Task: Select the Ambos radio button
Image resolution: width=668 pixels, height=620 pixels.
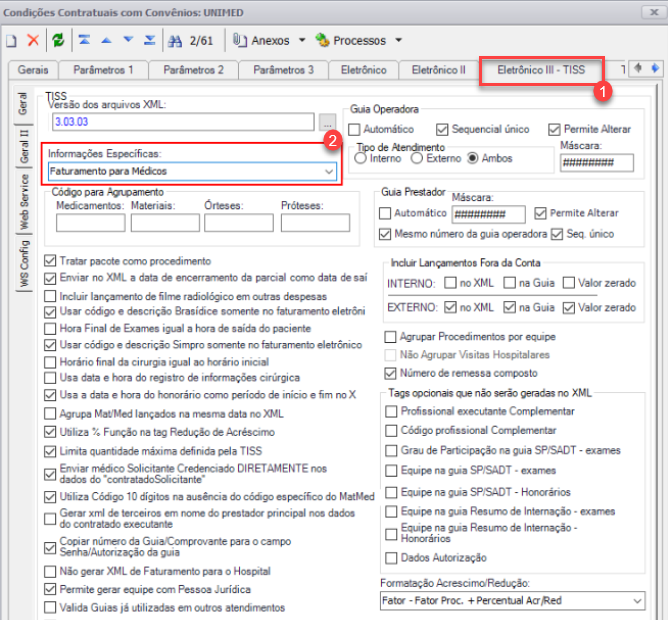Action: tap(472, 159)
